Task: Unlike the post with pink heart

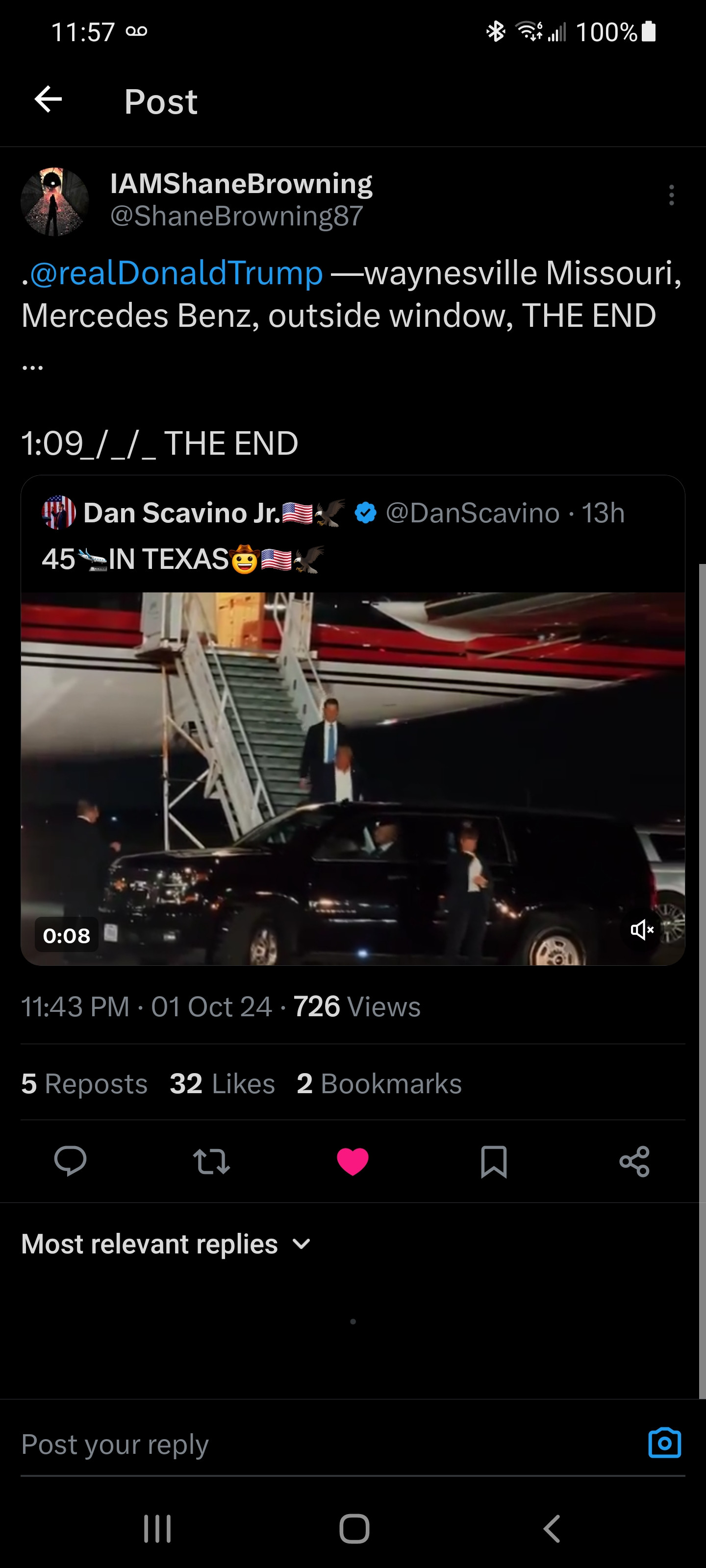Action: tap(353, 1160)
